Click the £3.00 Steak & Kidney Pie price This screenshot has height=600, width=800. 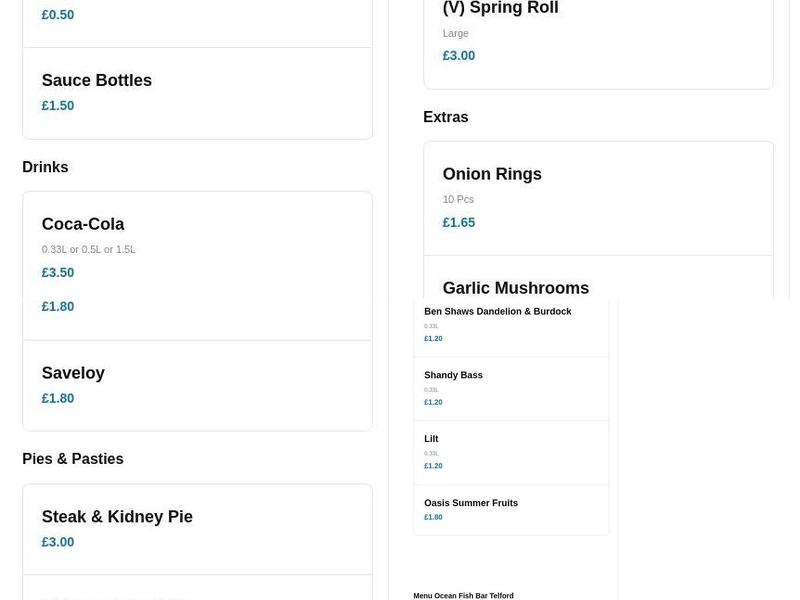58,543
